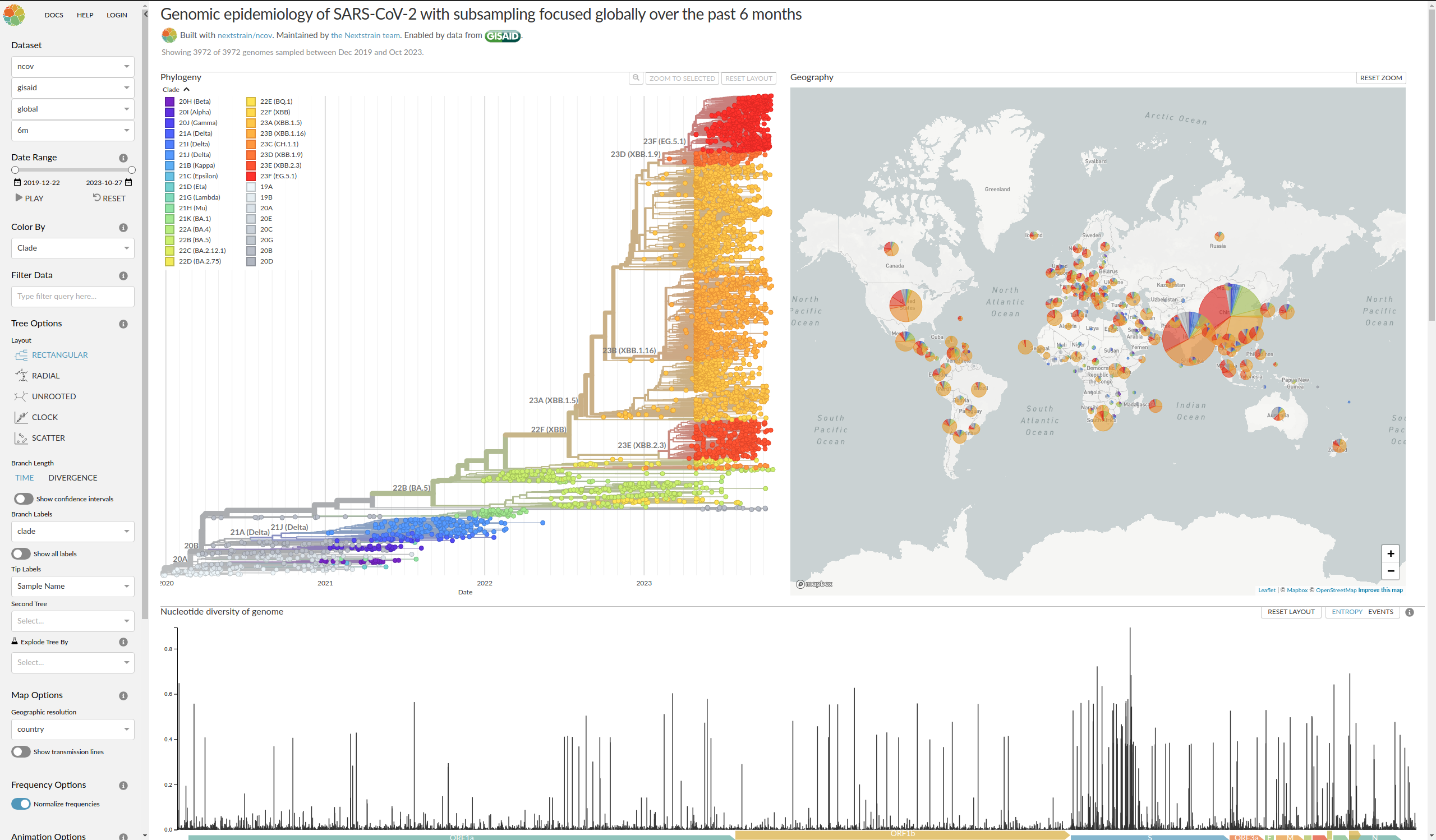The height and width of the screenshot is (840, 1436).
Task: Open the end date calendar icon
Action: pyautogui.click(x=129, y=183)
